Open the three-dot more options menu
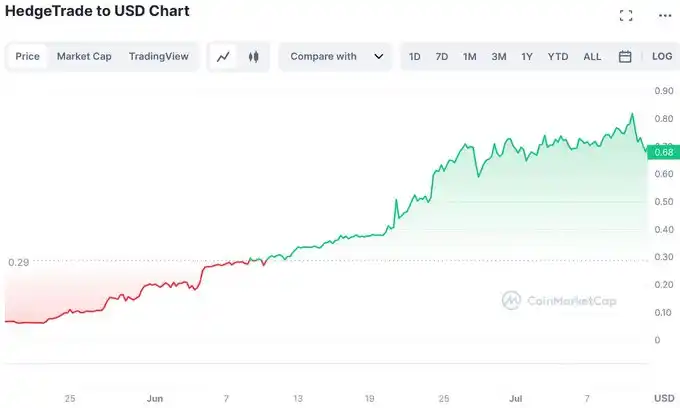The width and height of the screenshot is (680, 408). point(665,16)
